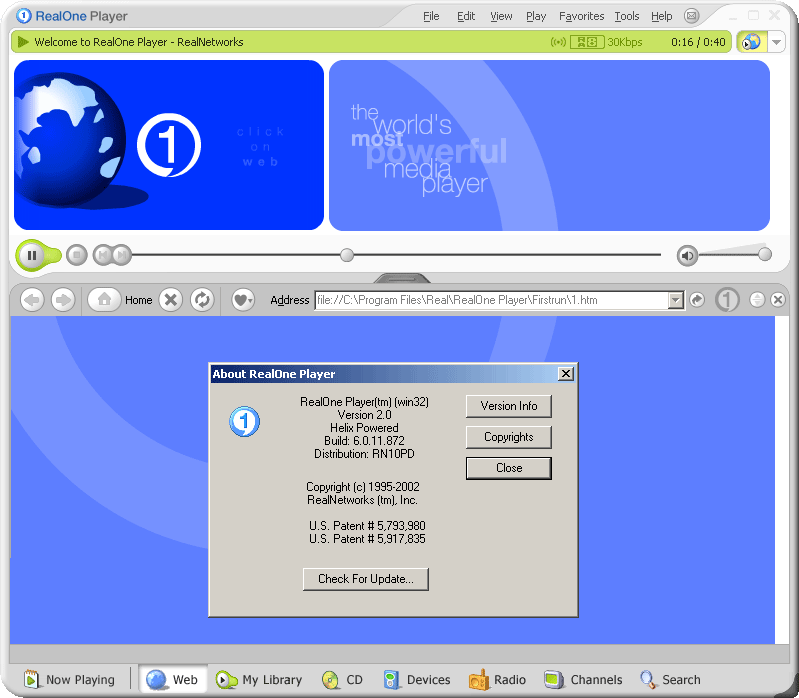This screenshot has width=799, height=698.
Task: Skip to next clip button
Action: (x=122, y=255)
